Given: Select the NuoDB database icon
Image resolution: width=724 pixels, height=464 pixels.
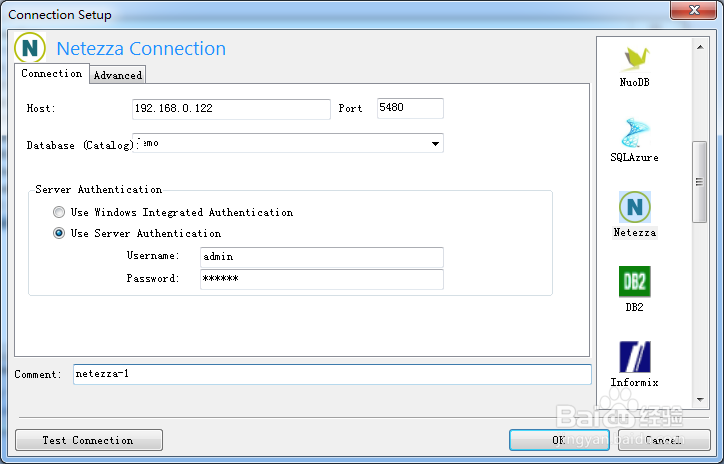Looking at the screenshot, I should [634, 58].
